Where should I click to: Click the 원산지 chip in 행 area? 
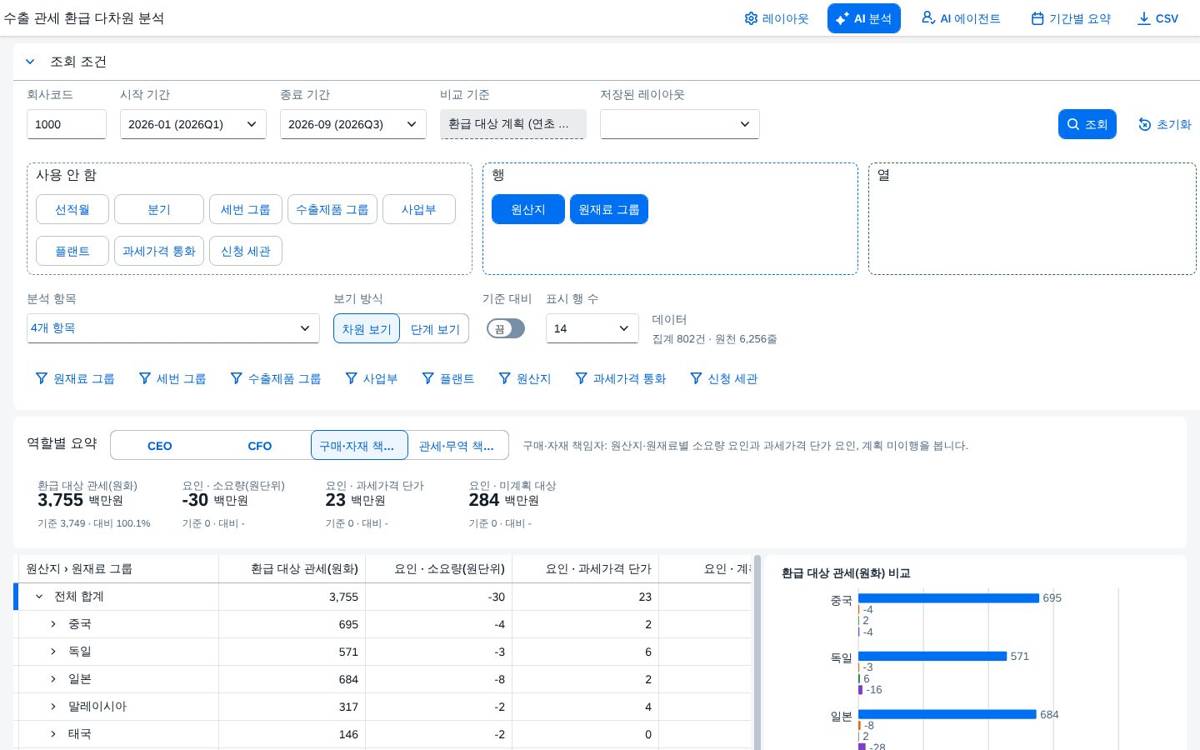pyautogui.click(x=528, y=209)
